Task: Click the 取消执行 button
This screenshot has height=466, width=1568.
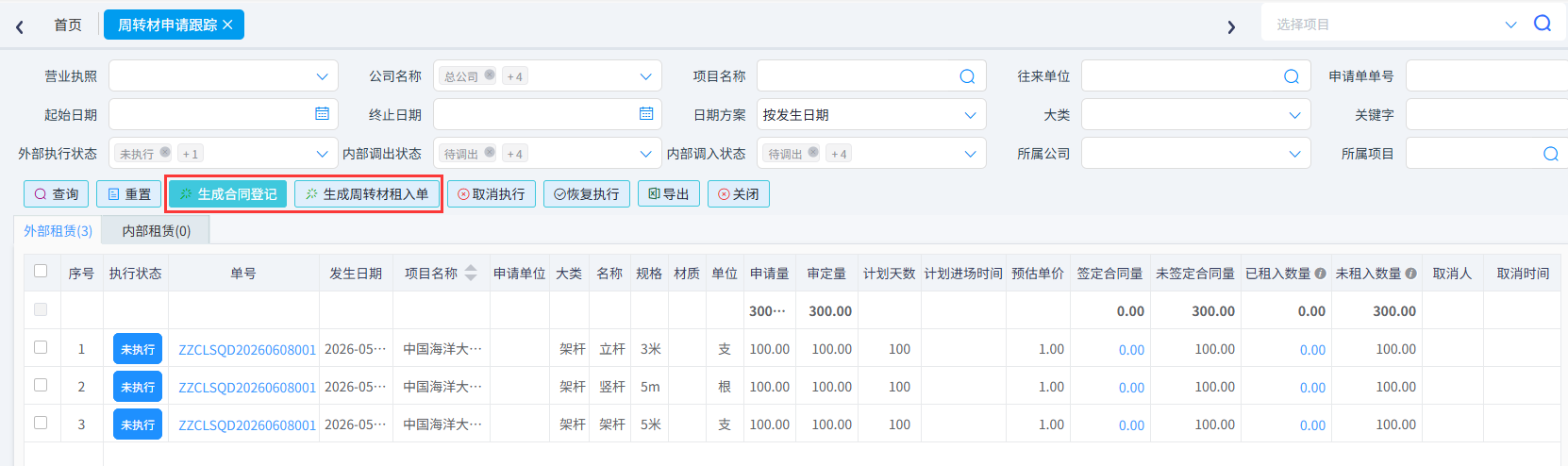Action: point(492,194)
